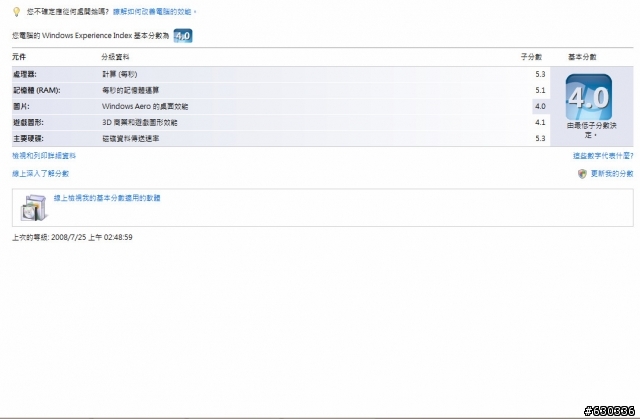Select the primary hard disk row label
This screenshot has width=640, height=419.
28,139
